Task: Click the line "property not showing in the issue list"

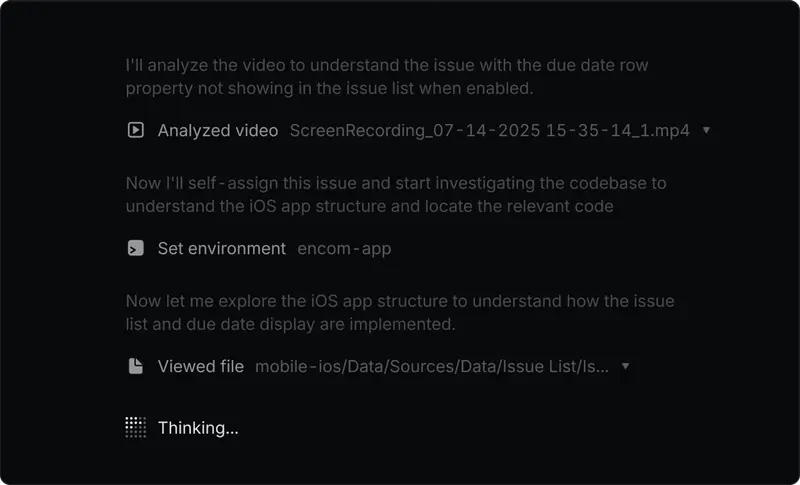Action: click(x=329, y=88)
